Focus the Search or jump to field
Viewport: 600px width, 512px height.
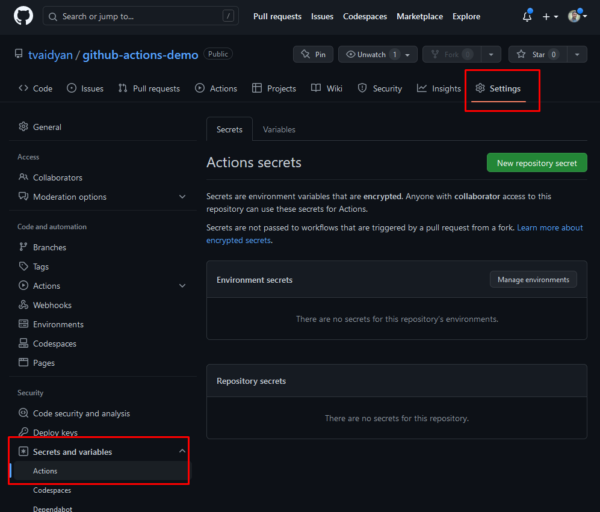point(140,16)
